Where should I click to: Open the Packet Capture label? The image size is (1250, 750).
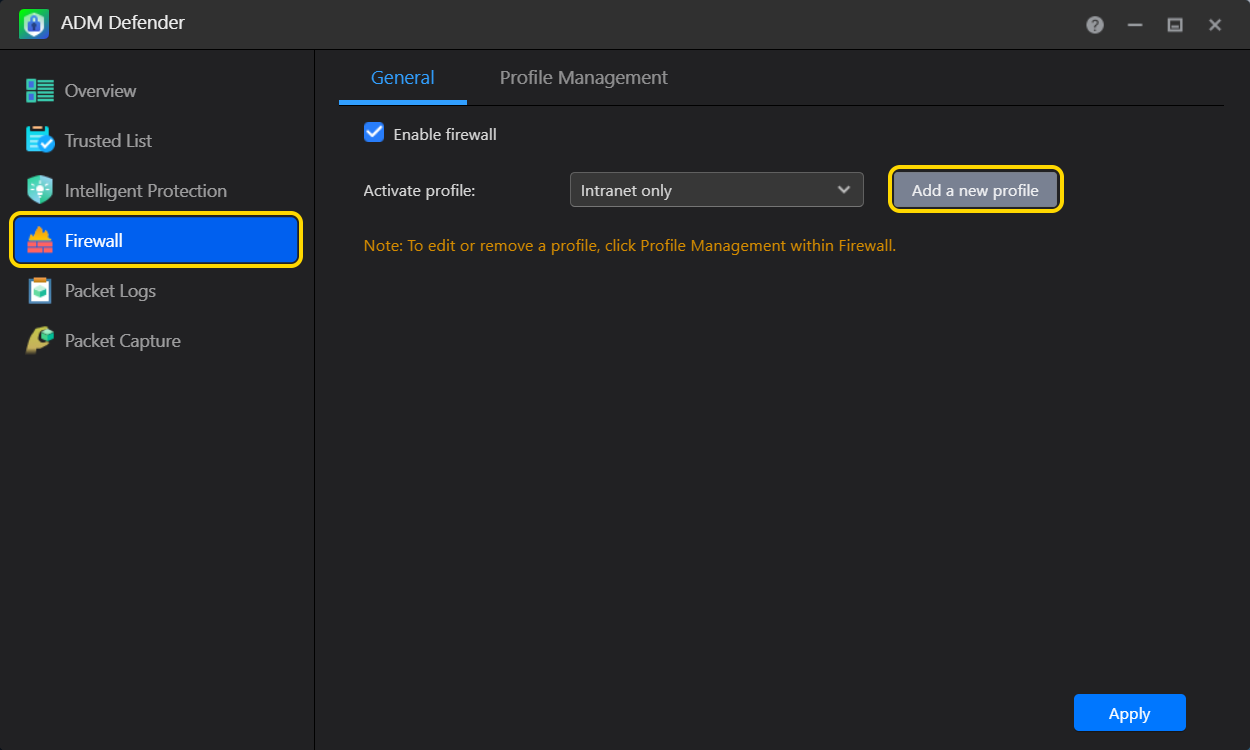point(123,341)
